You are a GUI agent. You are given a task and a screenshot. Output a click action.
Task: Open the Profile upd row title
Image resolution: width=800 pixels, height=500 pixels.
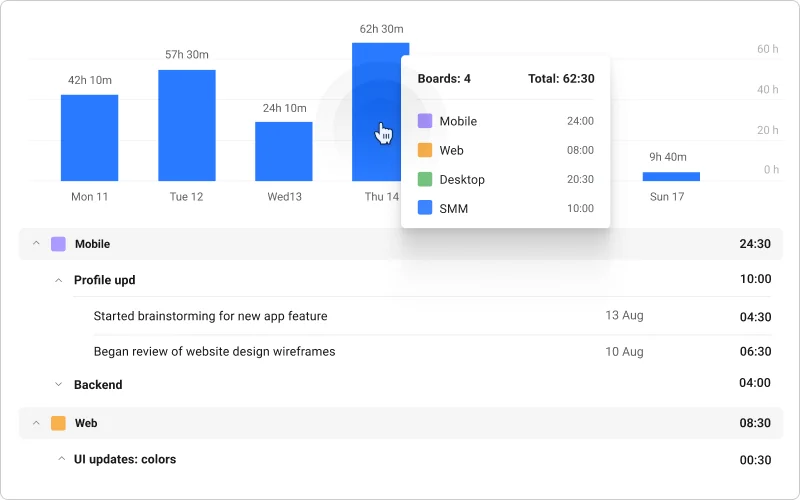tap(105, 280)
